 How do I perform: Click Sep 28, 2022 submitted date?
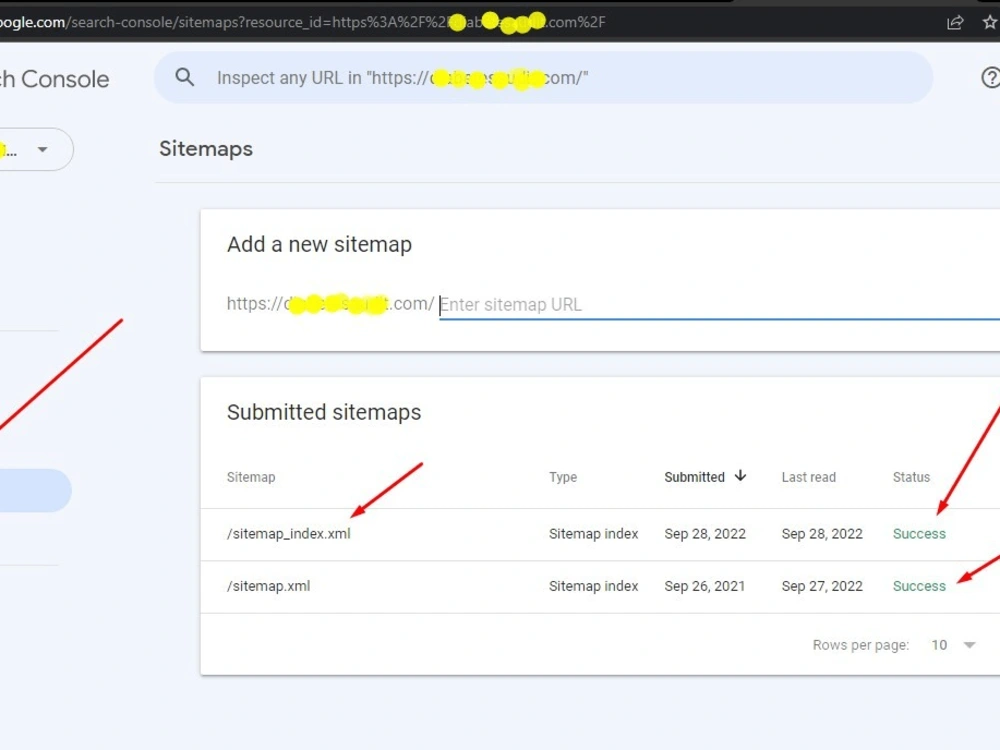(x=705, y=534)
